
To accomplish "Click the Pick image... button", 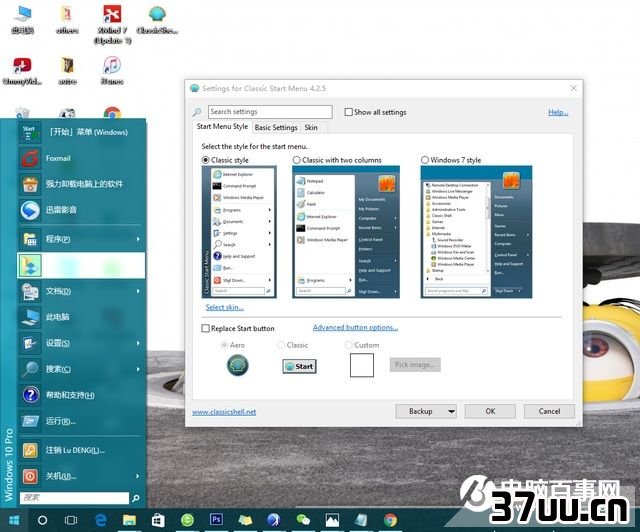I will pyautogui.click(x=415, y=365).
